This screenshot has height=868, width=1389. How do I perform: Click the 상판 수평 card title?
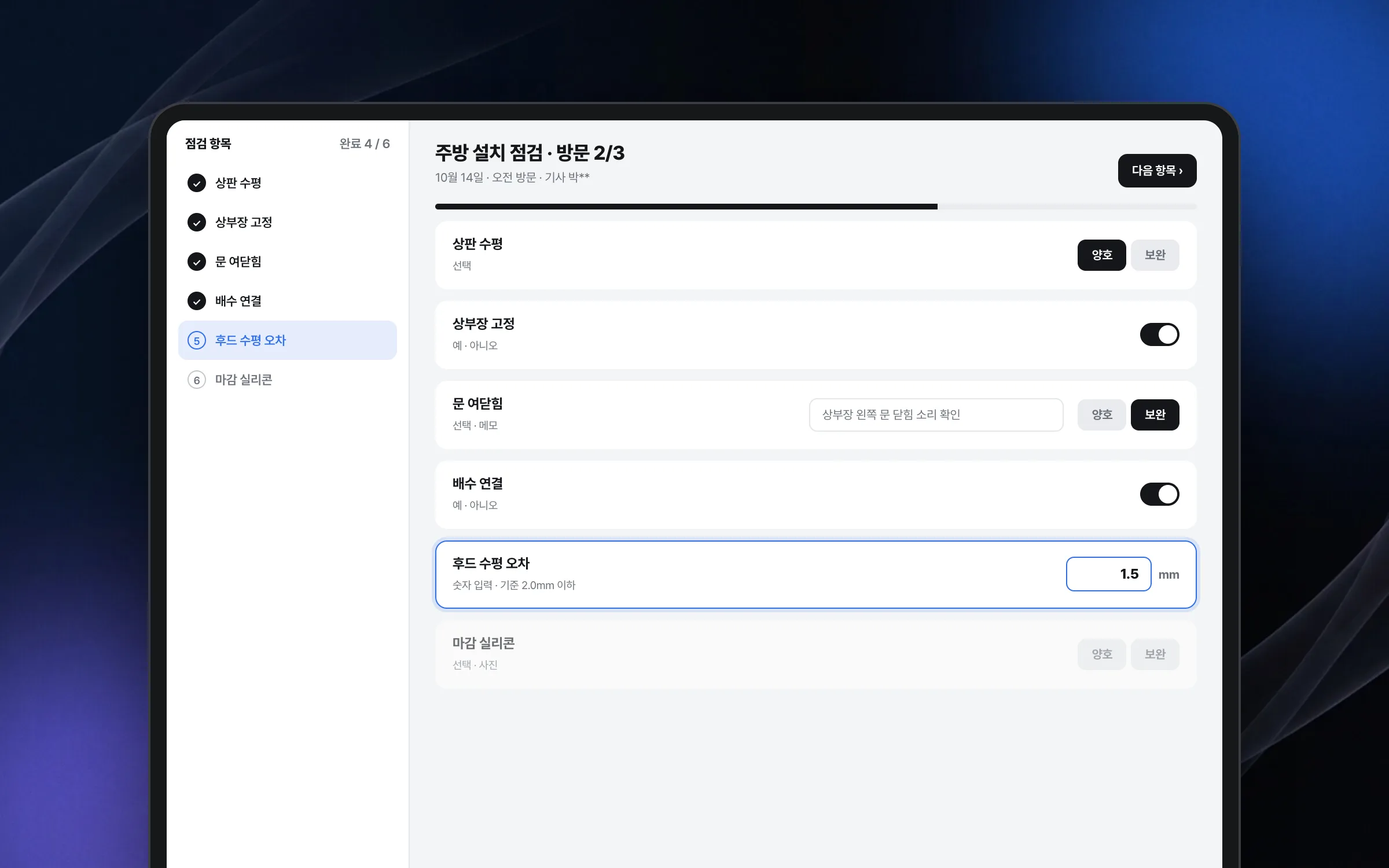(477, 244)
